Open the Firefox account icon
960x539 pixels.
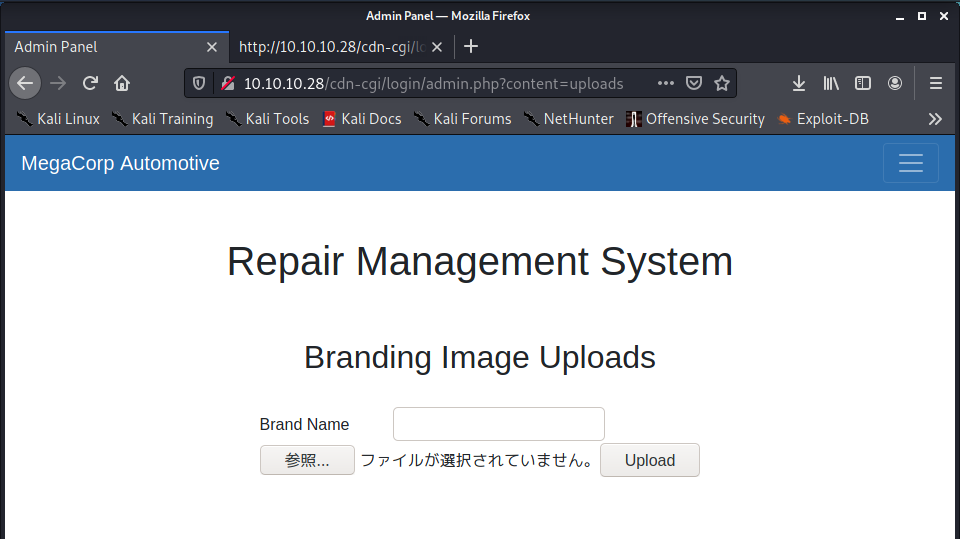tap(895, 83)
